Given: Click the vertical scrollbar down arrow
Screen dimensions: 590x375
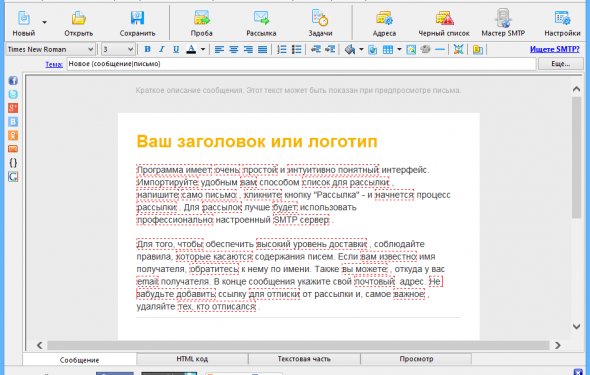Looking at the screenshot, I should point(576,326).
